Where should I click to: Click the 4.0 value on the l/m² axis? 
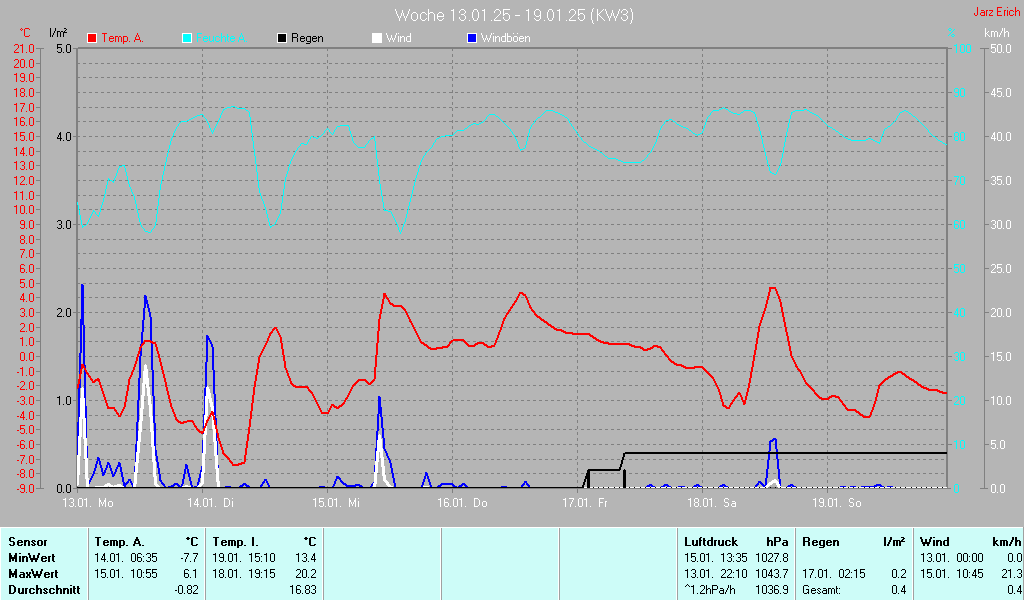click(x=63, y=137)
